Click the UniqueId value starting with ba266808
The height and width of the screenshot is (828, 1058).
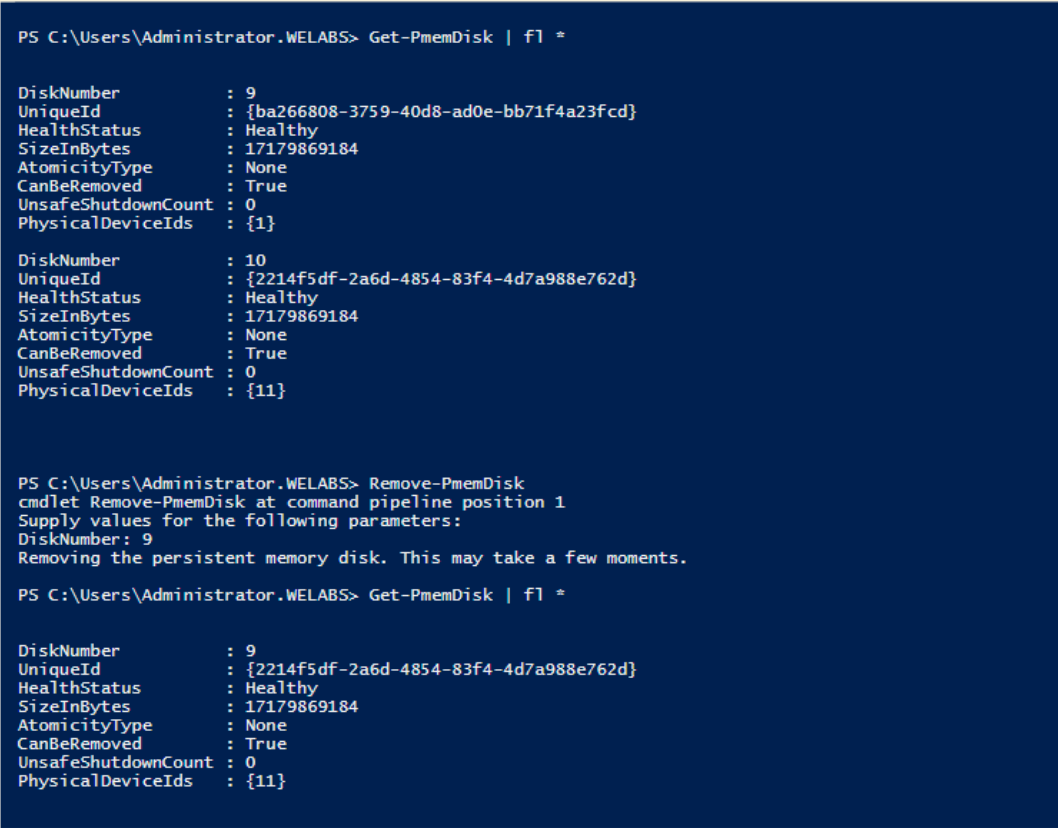tap(440, 112)
